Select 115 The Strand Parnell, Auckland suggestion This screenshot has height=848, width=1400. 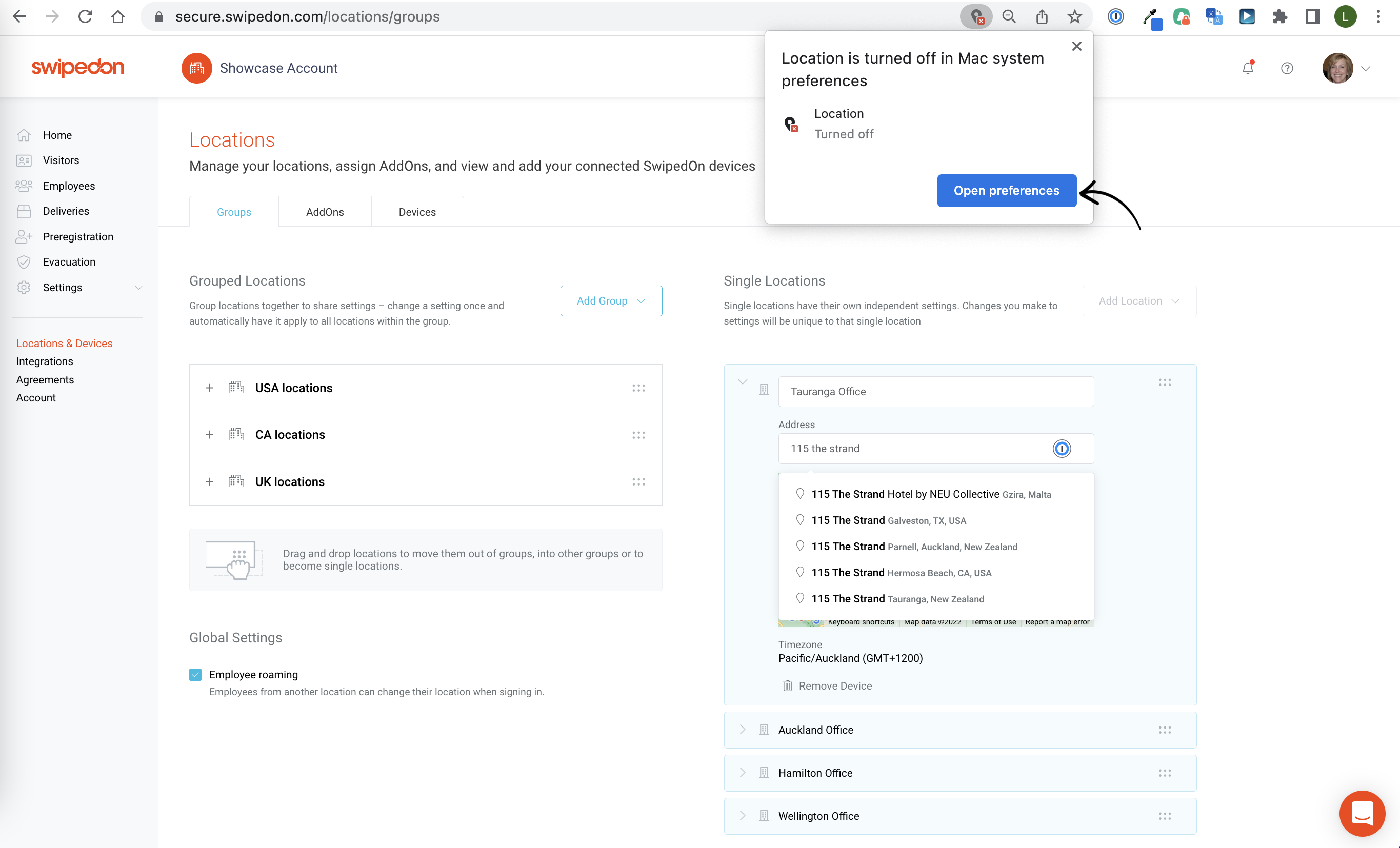click(936, 547)
